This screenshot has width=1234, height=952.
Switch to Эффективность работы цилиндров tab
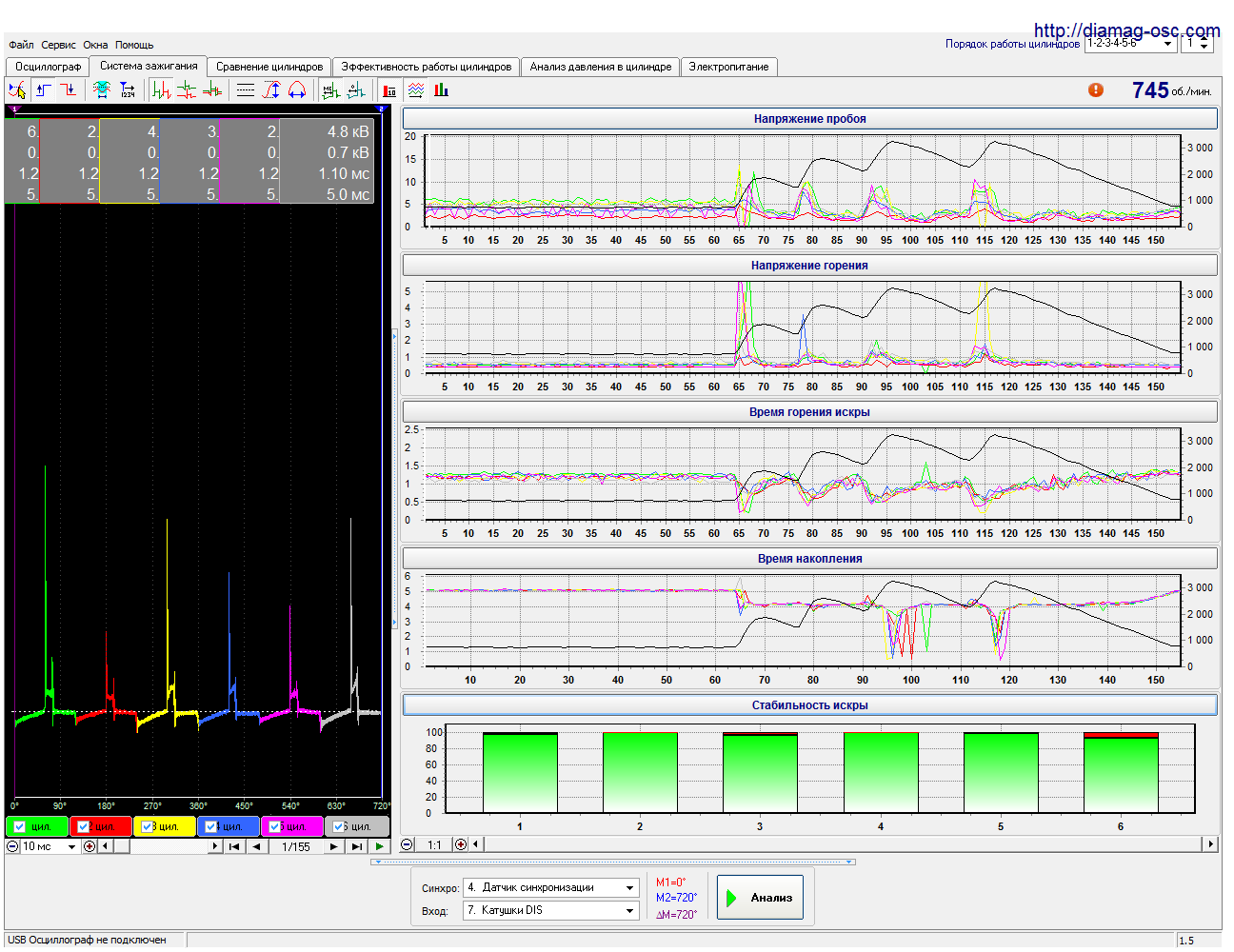pyautogui.click(x=427, y=67)
